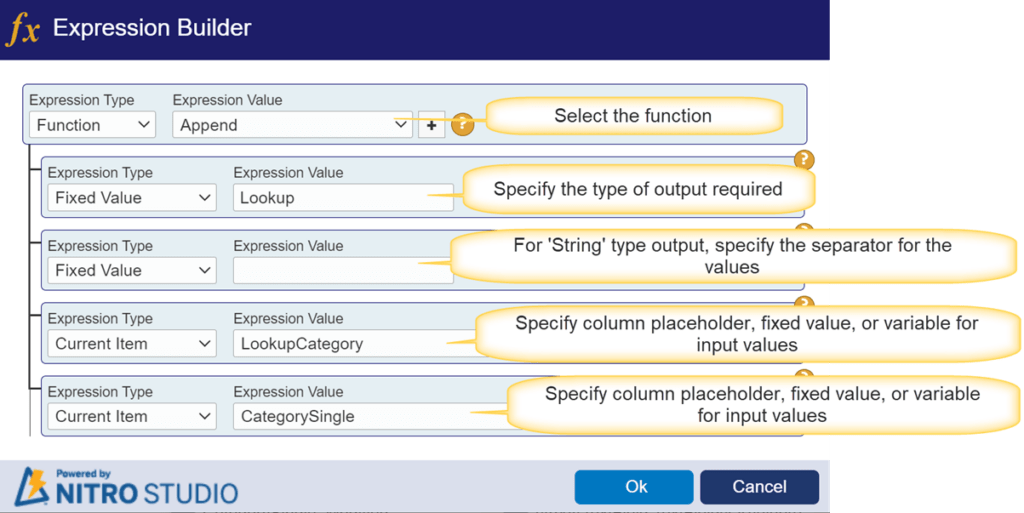1024x513 pixels.
Task: Click the LookupCategory expression value field
Action: pos(353,343)
